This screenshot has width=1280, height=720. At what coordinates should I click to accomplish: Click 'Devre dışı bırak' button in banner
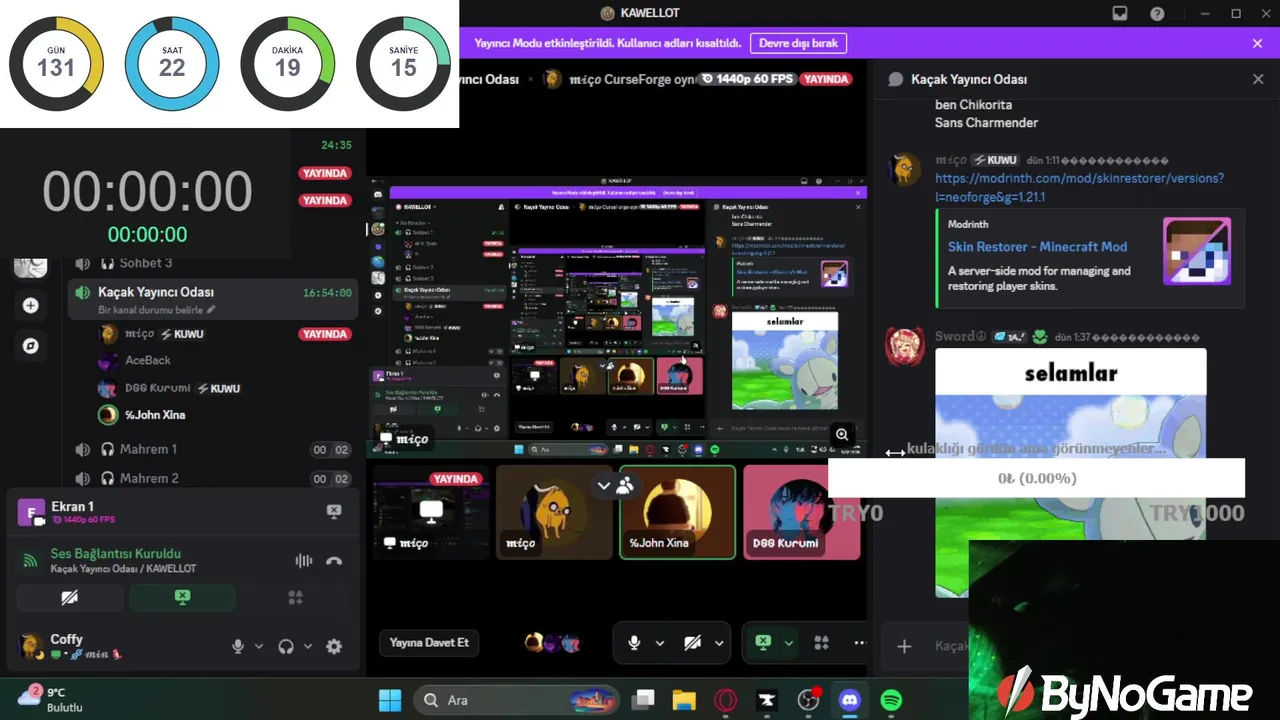[x=798, y=43]
